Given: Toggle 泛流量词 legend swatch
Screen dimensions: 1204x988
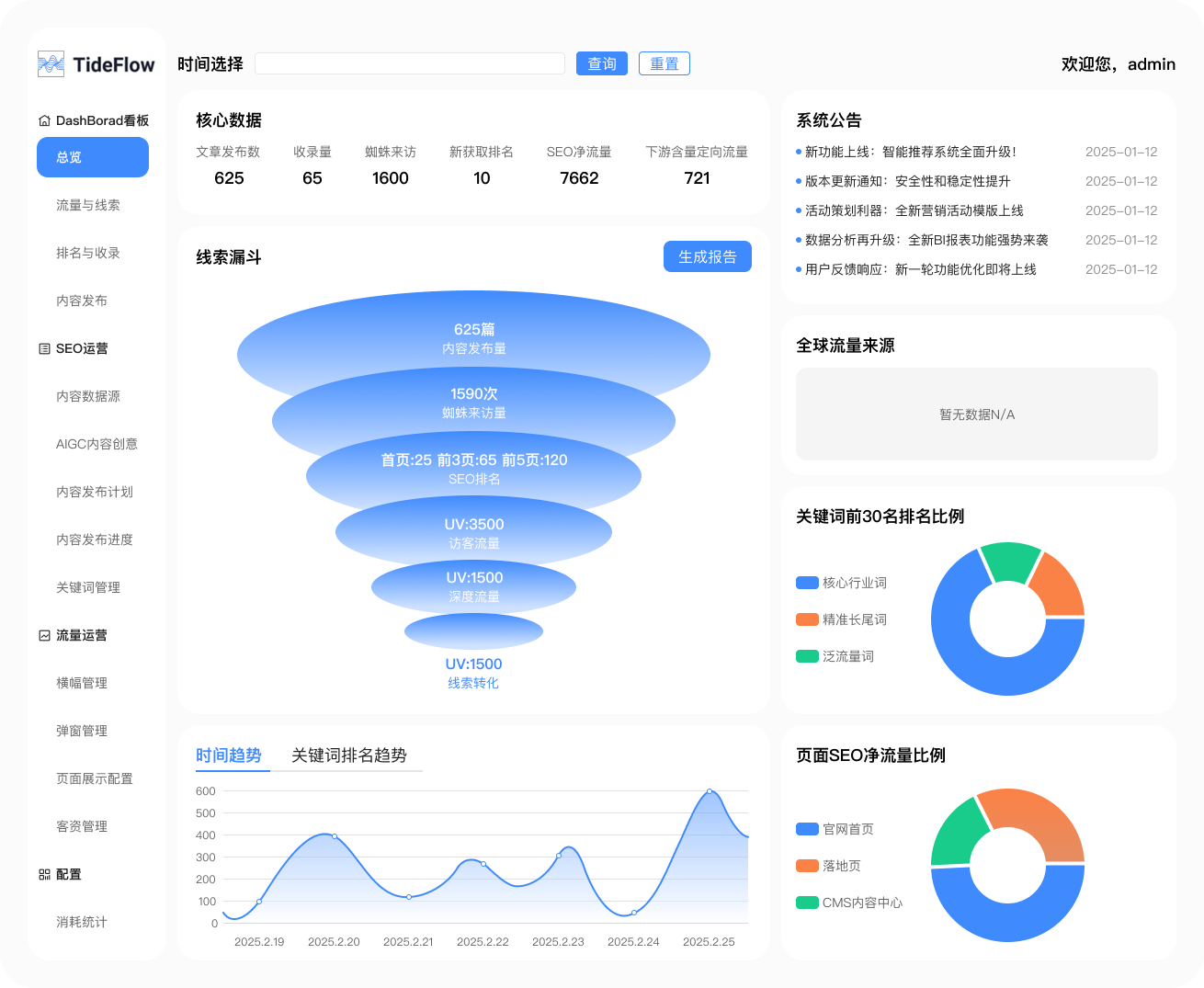Looking at the screenshot, I should click(807, 656).
